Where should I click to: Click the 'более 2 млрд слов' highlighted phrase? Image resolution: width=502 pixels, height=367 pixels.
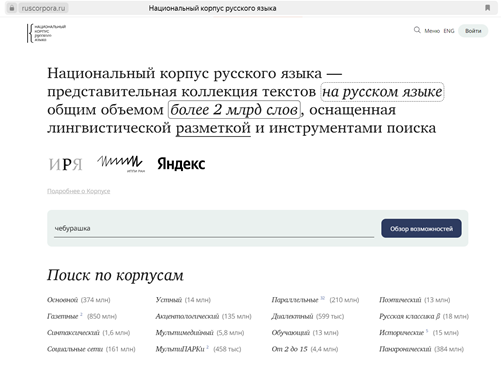coord(234,109)
